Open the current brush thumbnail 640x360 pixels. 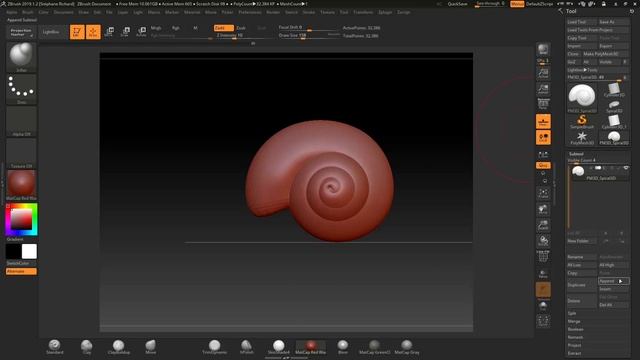[21, 57]
